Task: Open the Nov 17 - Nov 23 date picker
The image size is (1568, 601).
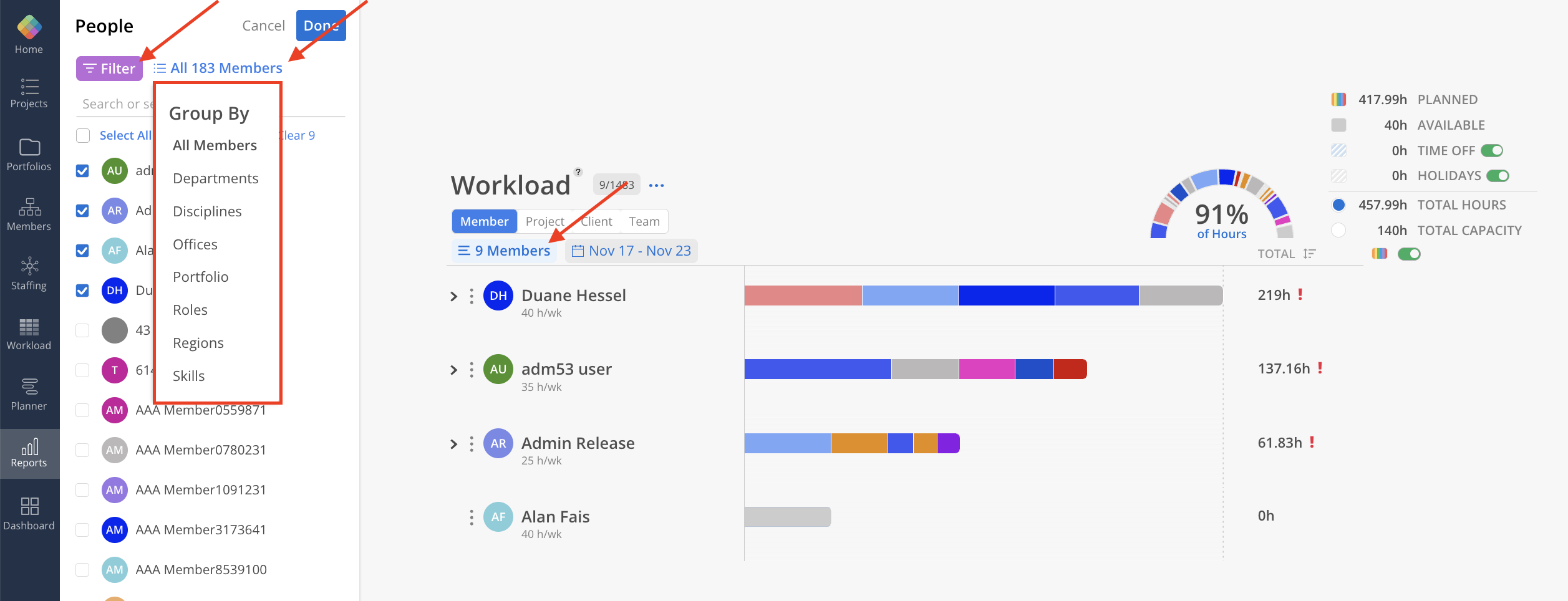Action: 631,251
